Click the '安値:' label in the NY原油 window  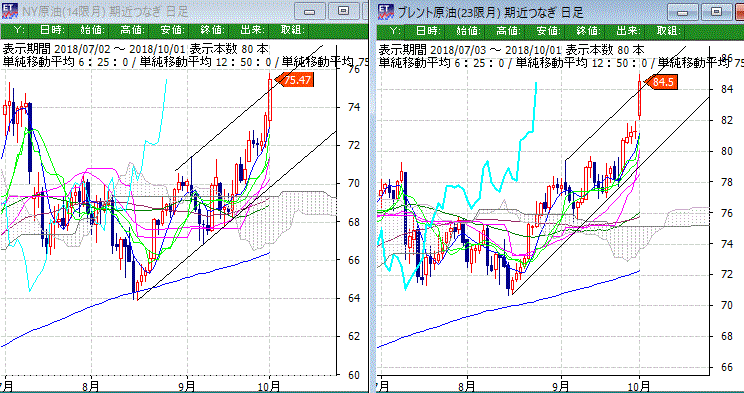pos(172,31)
